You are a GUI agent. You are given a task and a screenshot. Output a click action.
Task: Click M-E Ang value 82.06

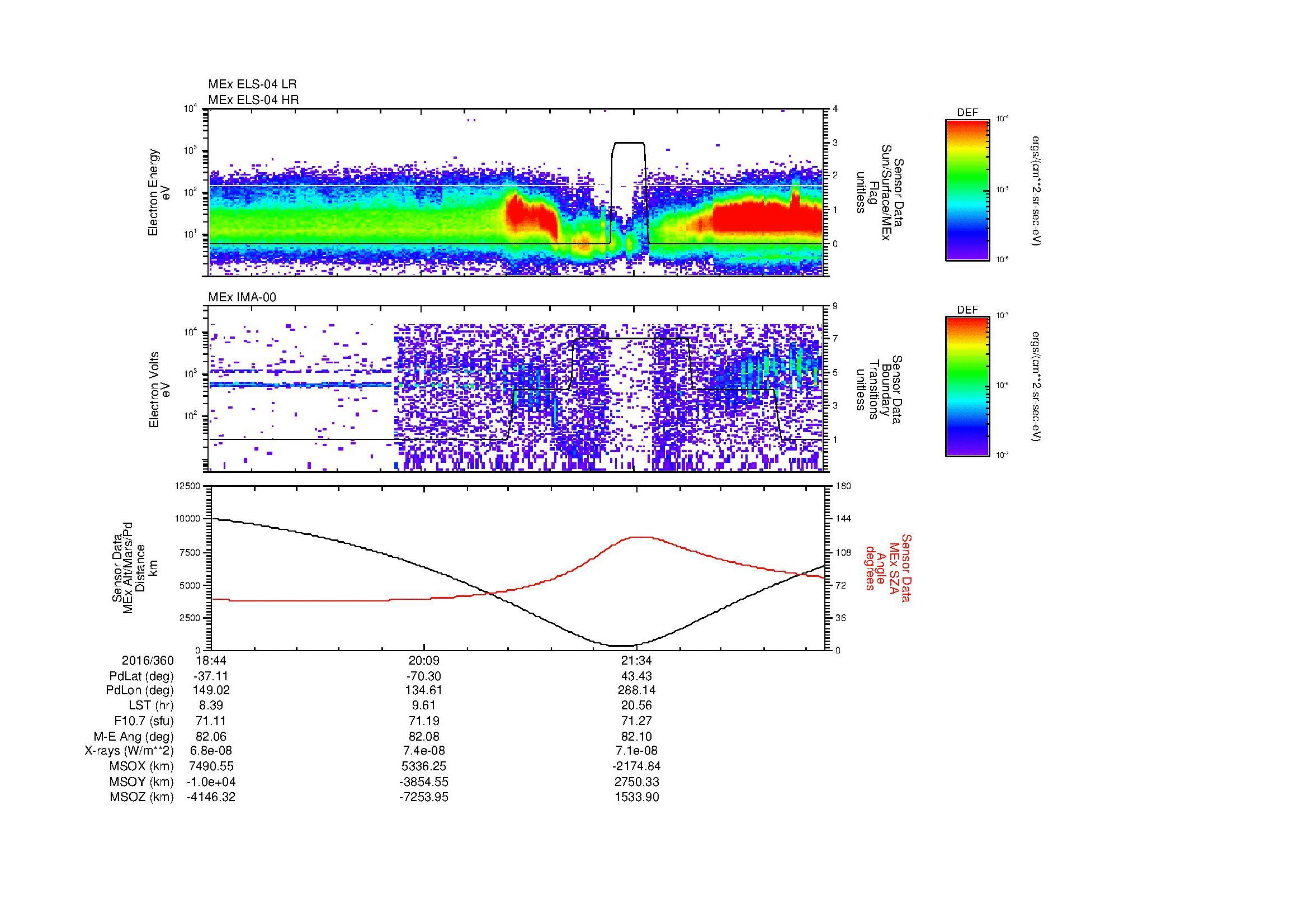click(x=211, y=736)
